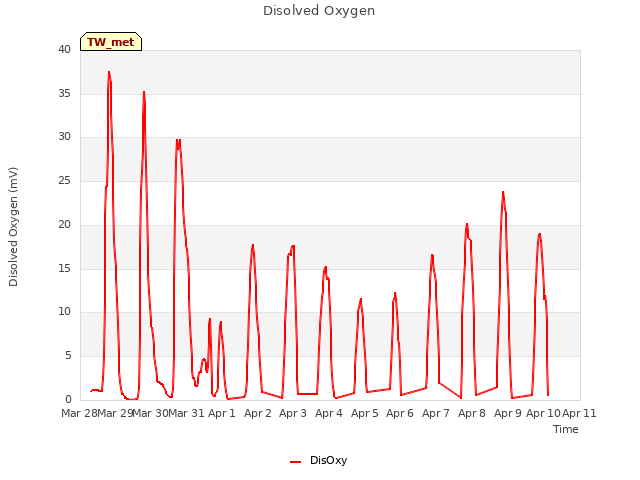Viewport: 640px width, 480px height.
Task: Click the Apr 5 x-axis tick label
Action: point(365,413)
